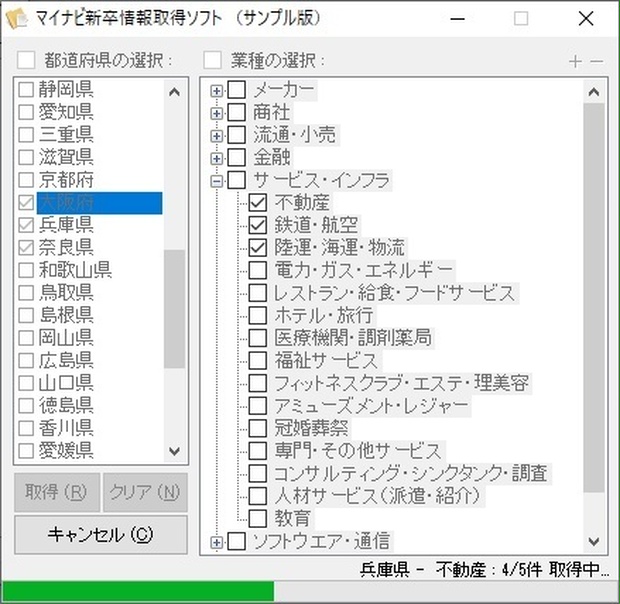Check the ホテル・旅行 checkbox
The width and height of the screenshot is (620, 604).
(x=257, y=315)
